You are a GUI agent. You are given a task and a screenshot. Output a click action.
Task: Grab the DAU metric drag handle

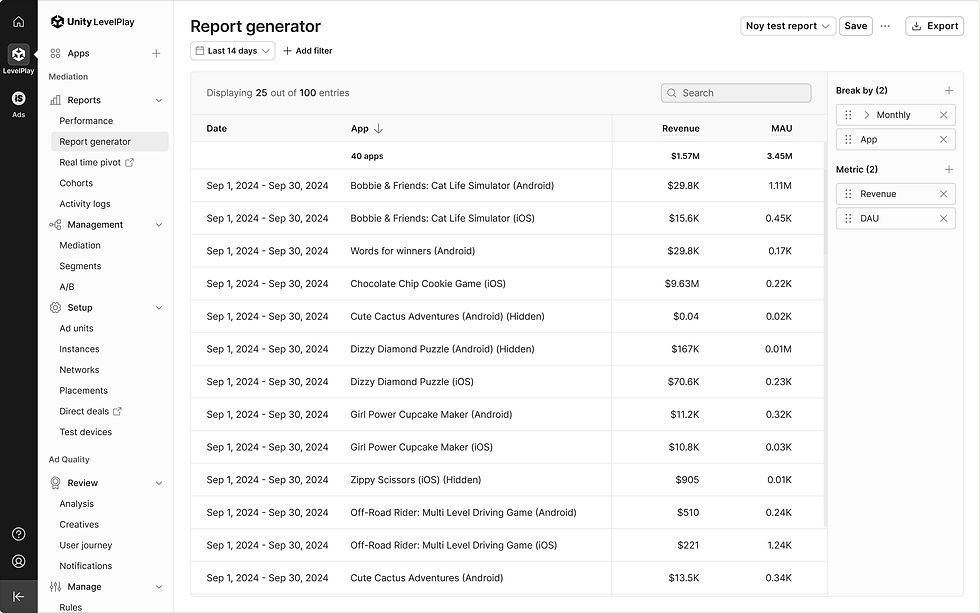click(x=848, y=218)
